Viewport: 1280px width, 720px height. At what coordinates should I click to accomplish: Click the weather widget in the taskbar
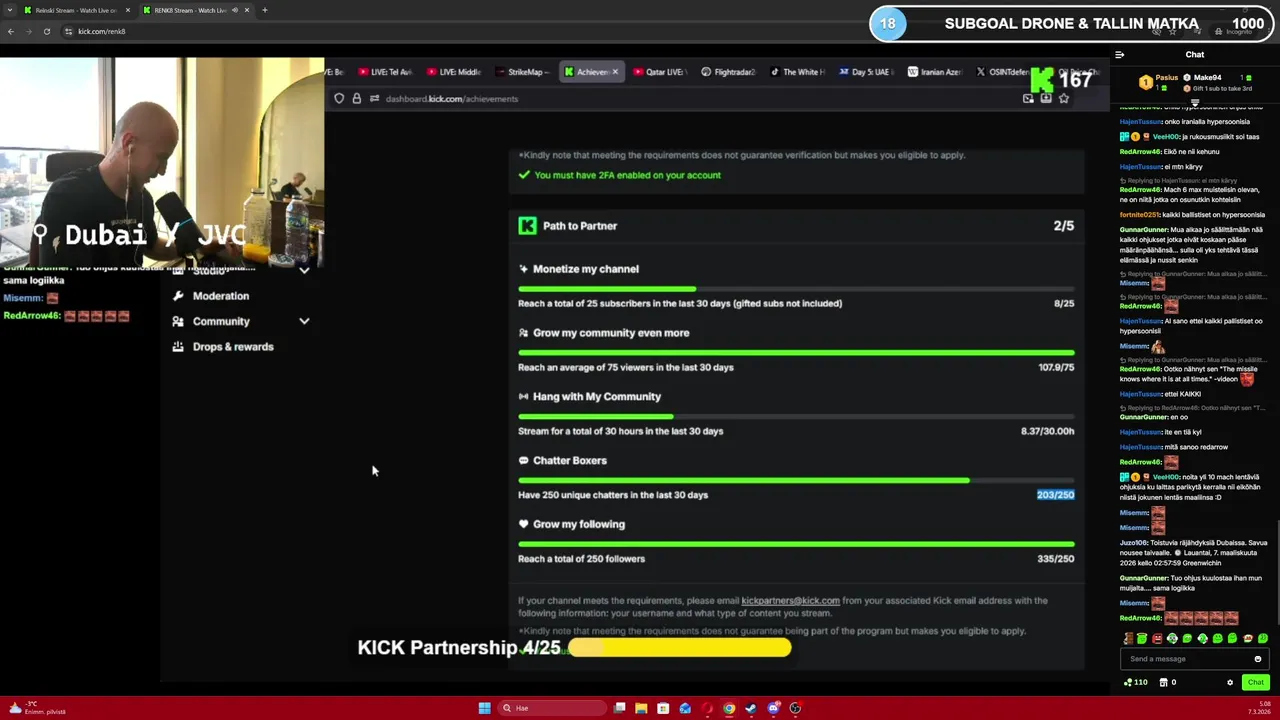[x=36, y=708]
